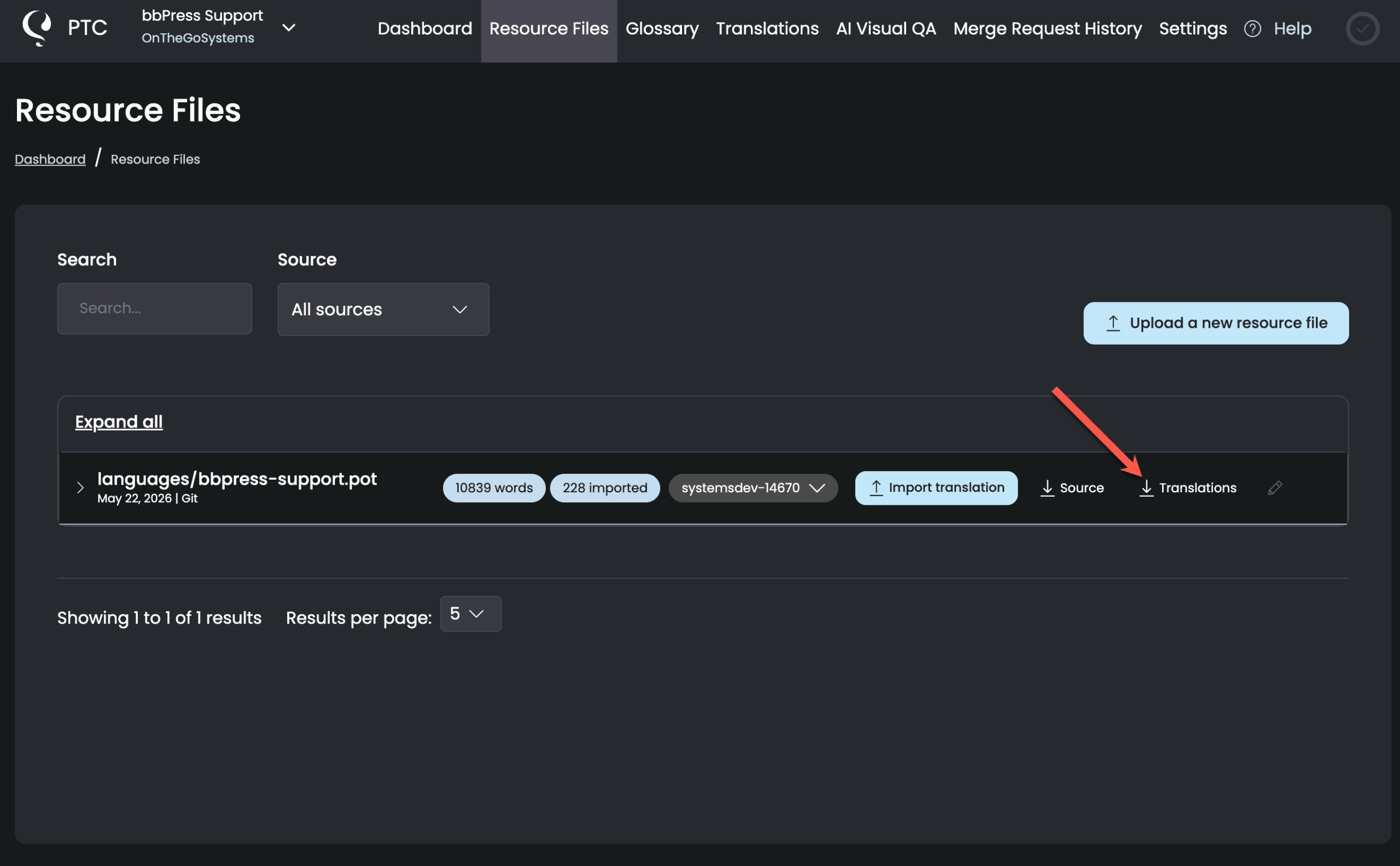Screen dimensions: 1400x866
Task: Focus the Search input field
Action: 155,308
